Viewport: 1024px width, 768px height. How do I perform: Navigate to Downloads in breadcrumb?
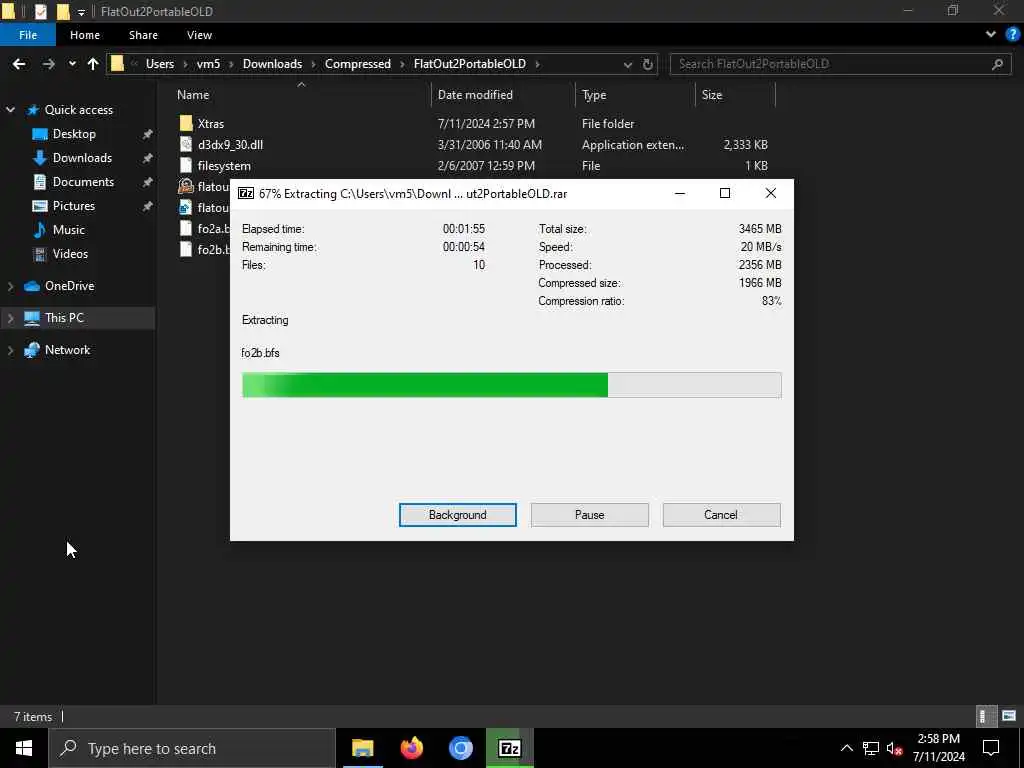pos(272,64)
